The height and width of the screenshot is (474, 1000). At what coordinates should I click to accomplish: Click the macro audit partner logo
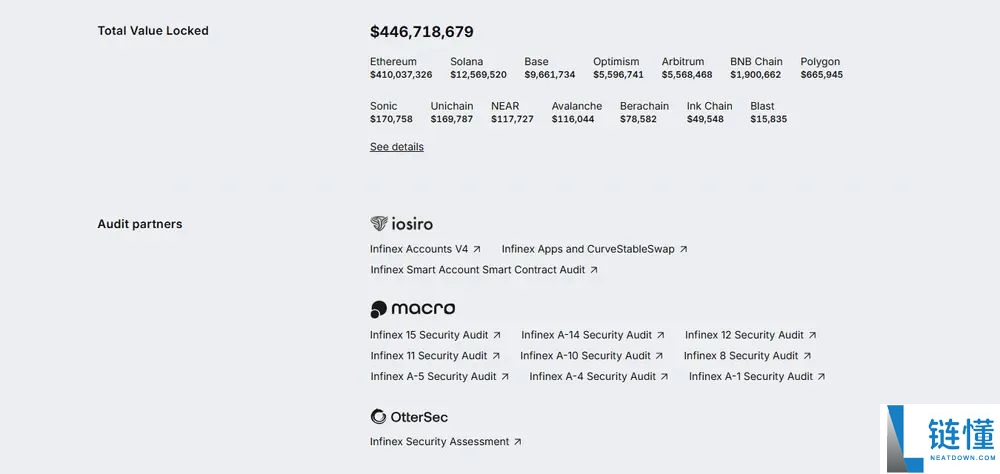[413, 309]
